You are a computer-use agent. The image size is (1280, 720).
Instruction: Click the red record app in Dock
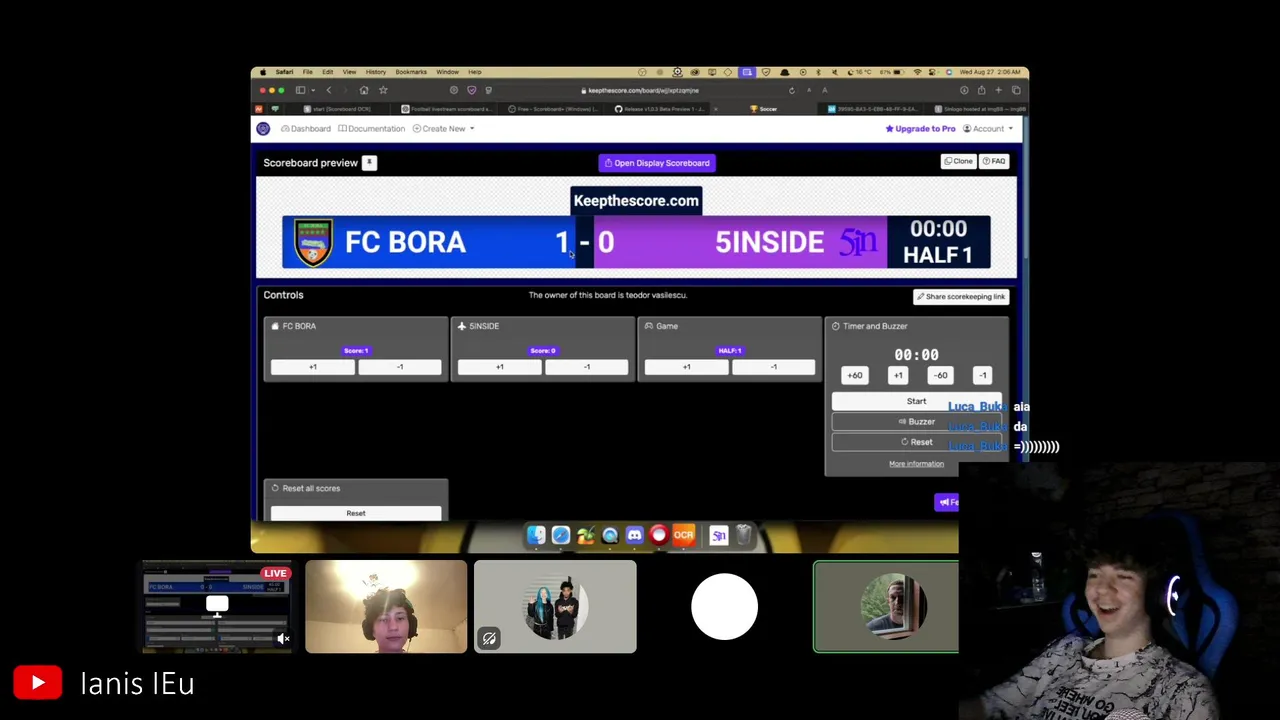pyautogui.click(x=659, y=535)
